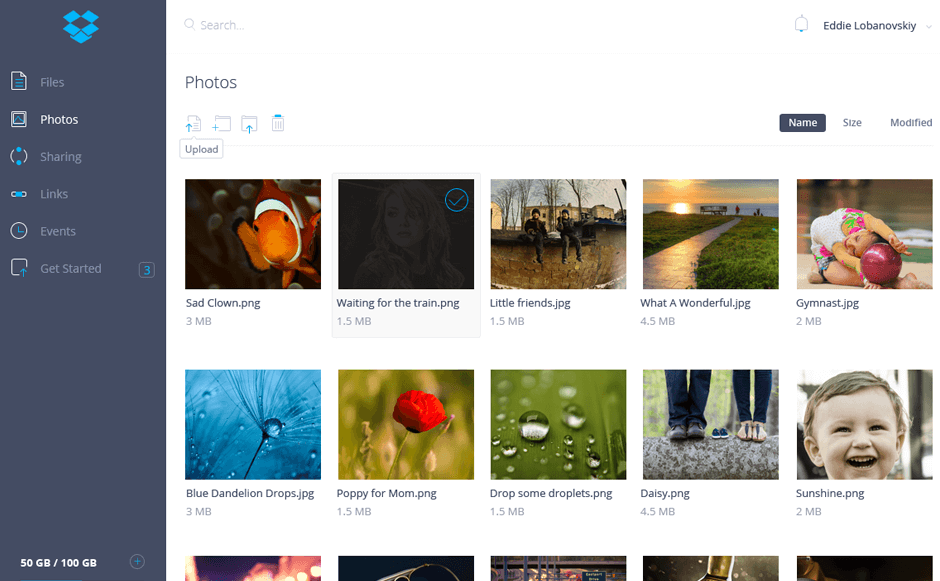Click in the Search field
This screenshot has height=581, width=940.
click(x=300, y=25)
